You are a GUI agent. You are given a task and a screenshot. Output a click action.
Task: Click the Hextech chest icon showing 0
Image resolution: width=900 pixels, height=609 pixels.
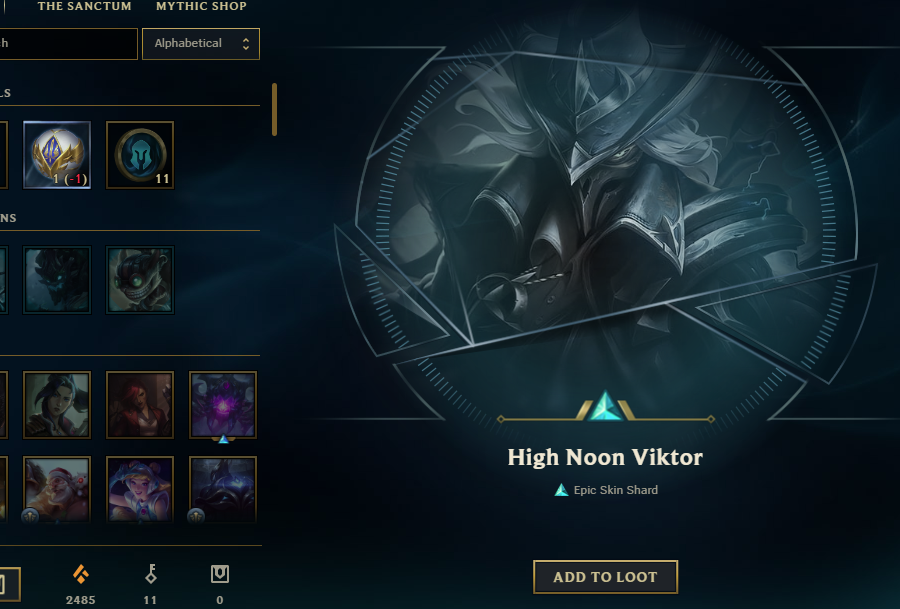(220, 573)
